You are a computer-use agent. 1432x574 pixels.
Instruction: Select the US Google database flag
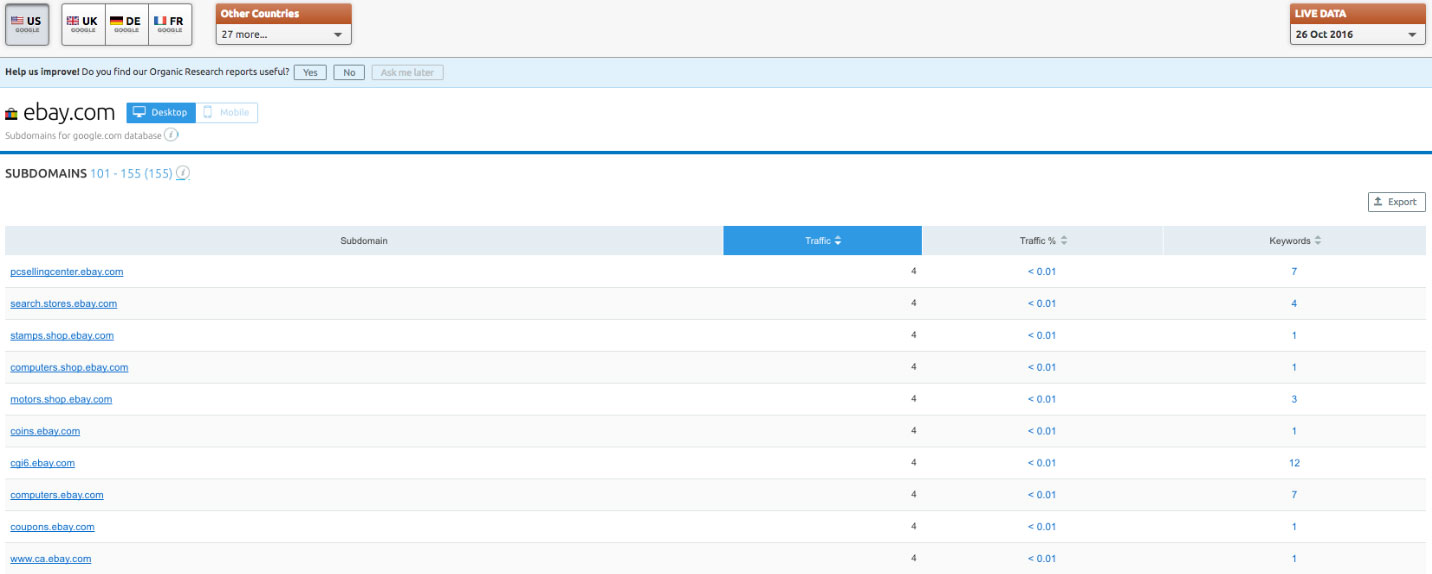point(26,24)
